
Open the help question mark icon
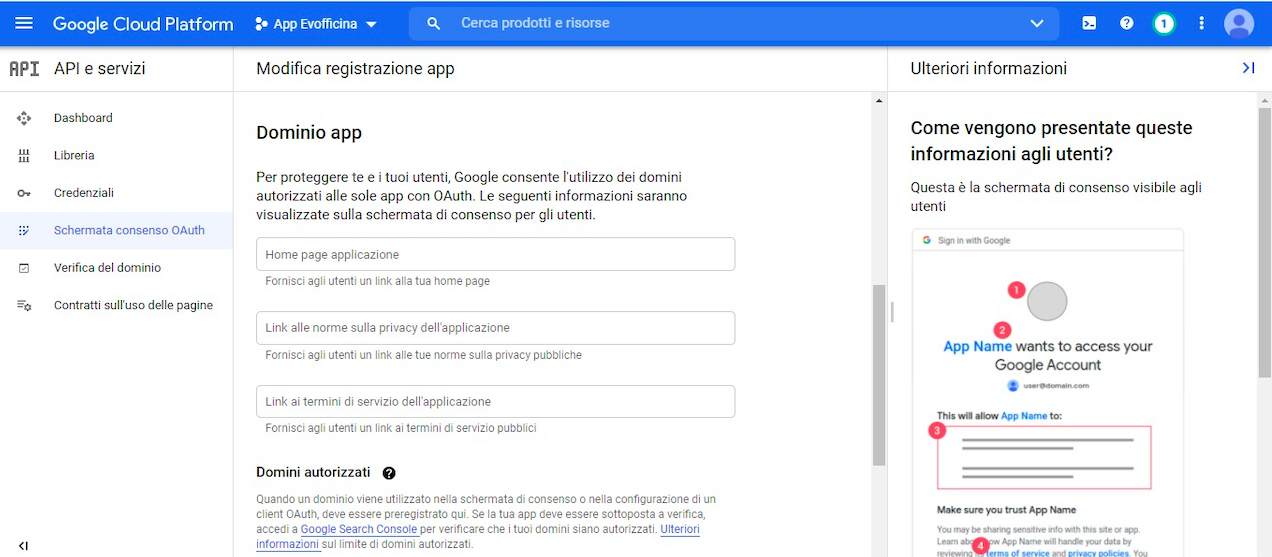coord(1127,23)
